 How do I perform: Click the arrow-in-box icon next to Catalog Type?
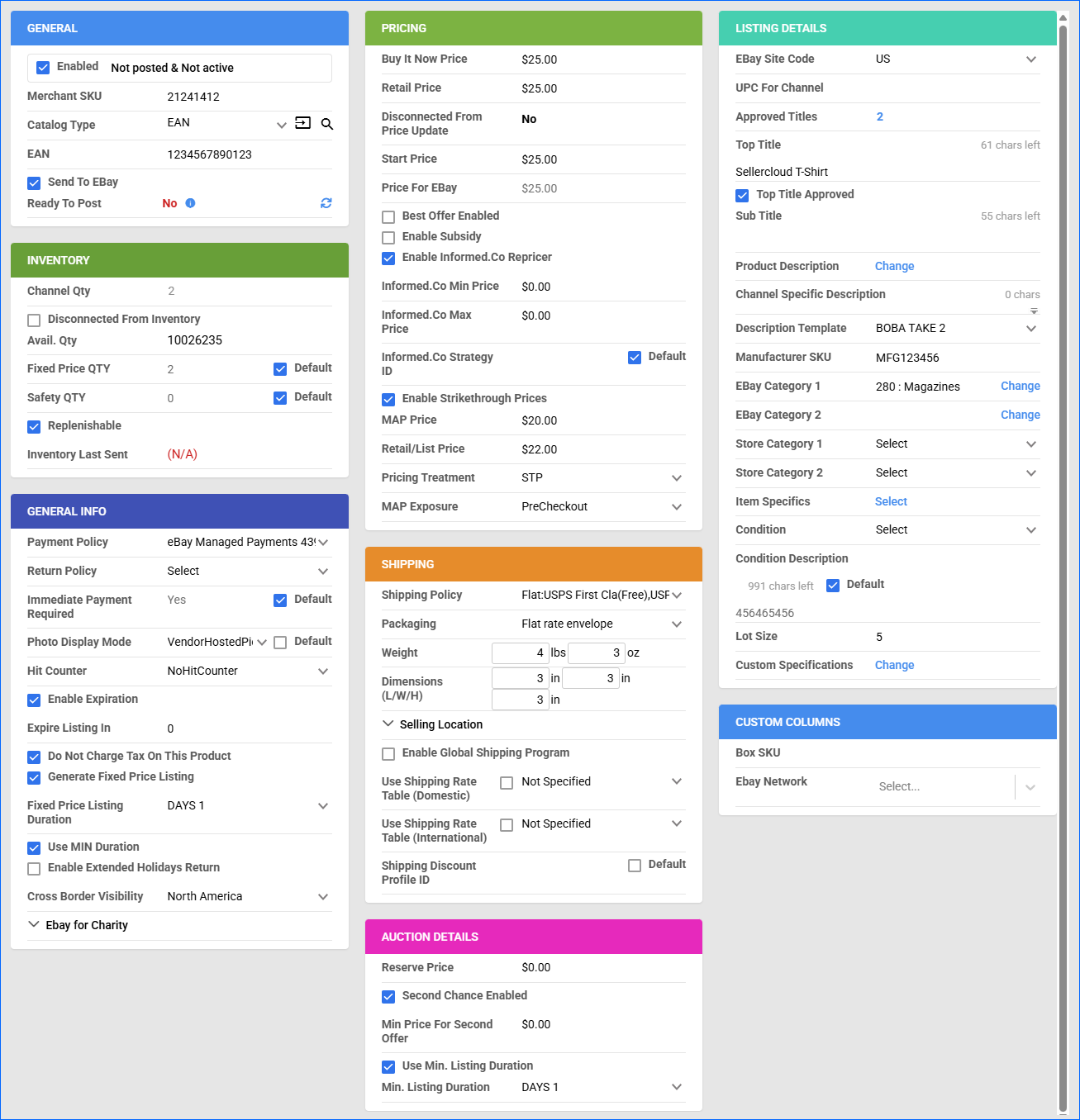coord(303,123)
